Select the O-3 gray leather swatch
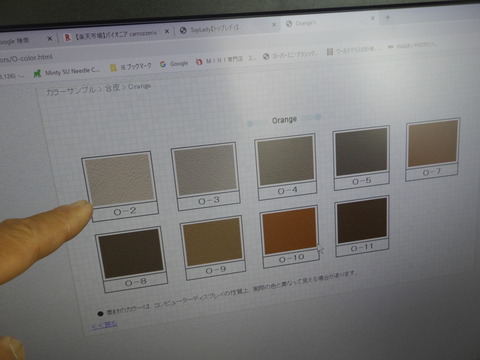480x360 pixels. (204, 170)
